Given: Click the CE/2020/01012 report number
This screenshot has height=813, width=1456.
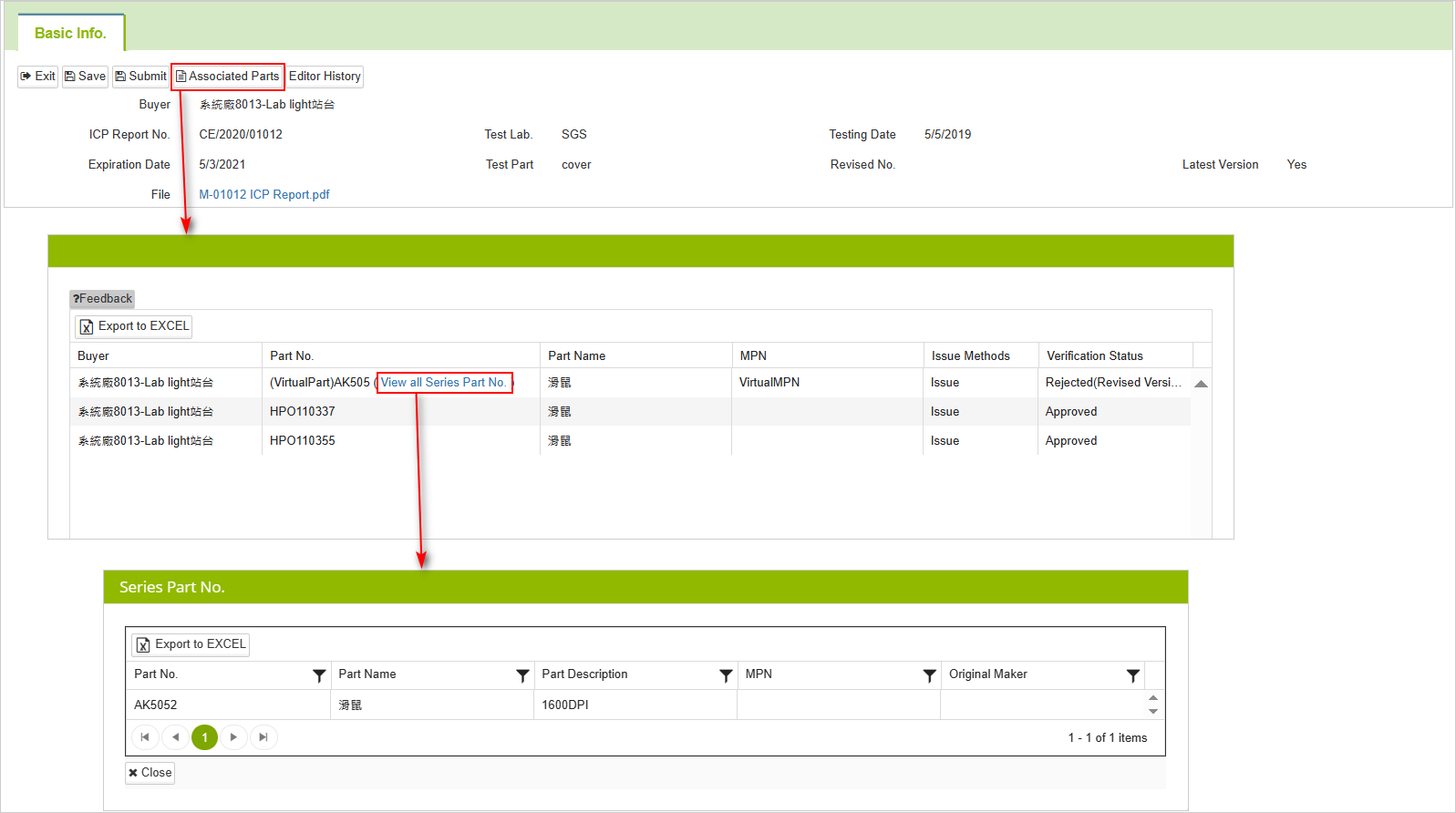Looking at the screenshot, I should 241,134.
